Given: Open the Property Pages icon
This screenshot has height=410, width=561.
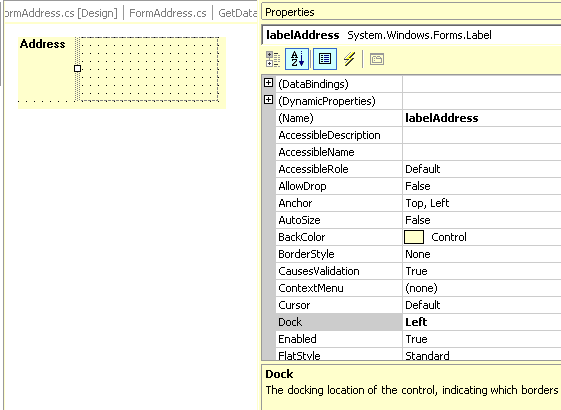Looking at the screenshot, I should tap(377, 59).
